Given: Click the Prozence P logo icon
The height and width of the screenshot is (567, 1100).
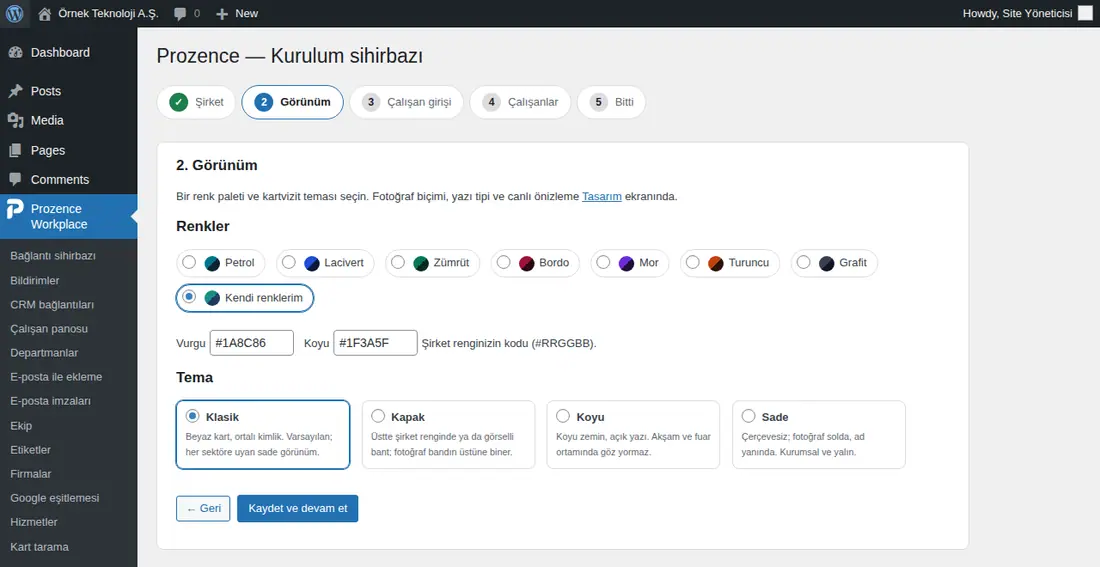Looking at the screenshot, I should pos(15,210).
